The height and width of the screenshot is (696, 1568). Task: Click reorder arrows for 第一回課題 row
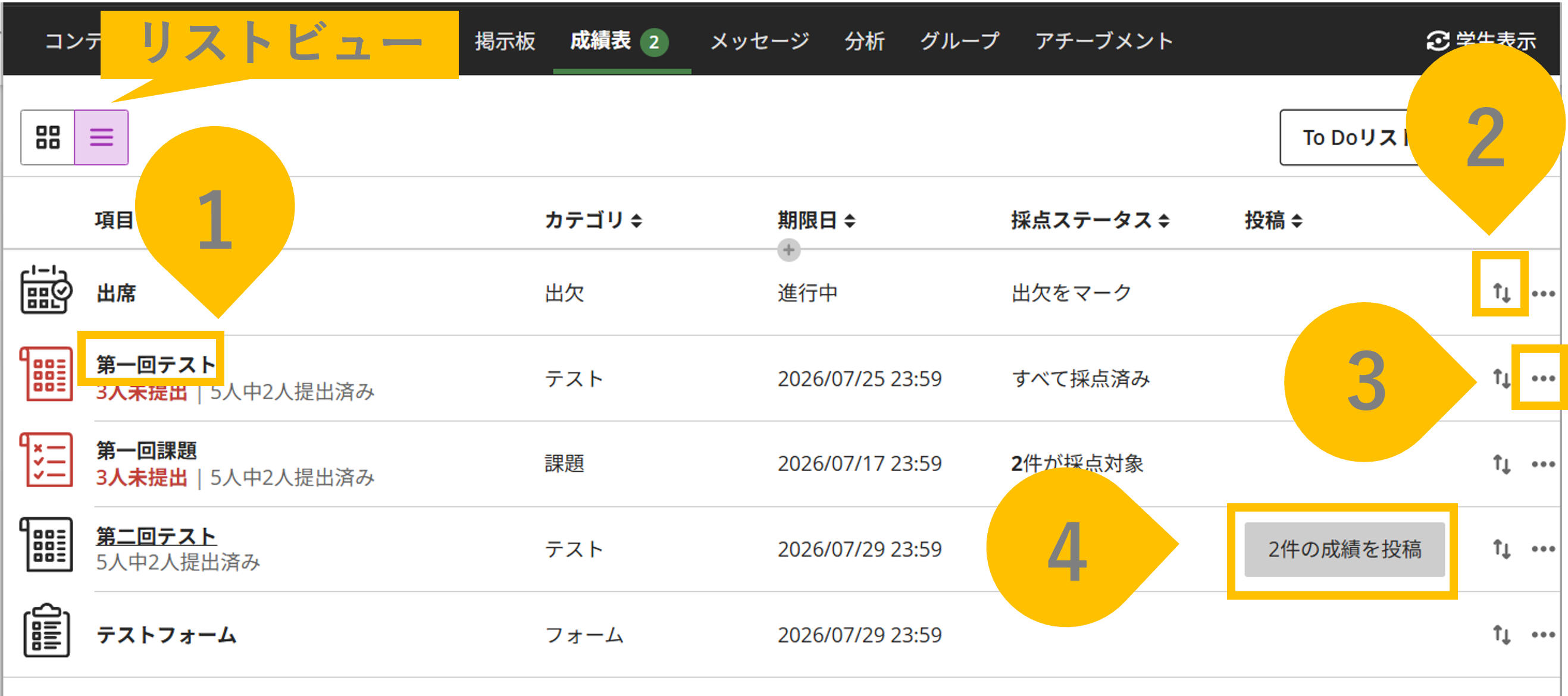pos(1501,463)
